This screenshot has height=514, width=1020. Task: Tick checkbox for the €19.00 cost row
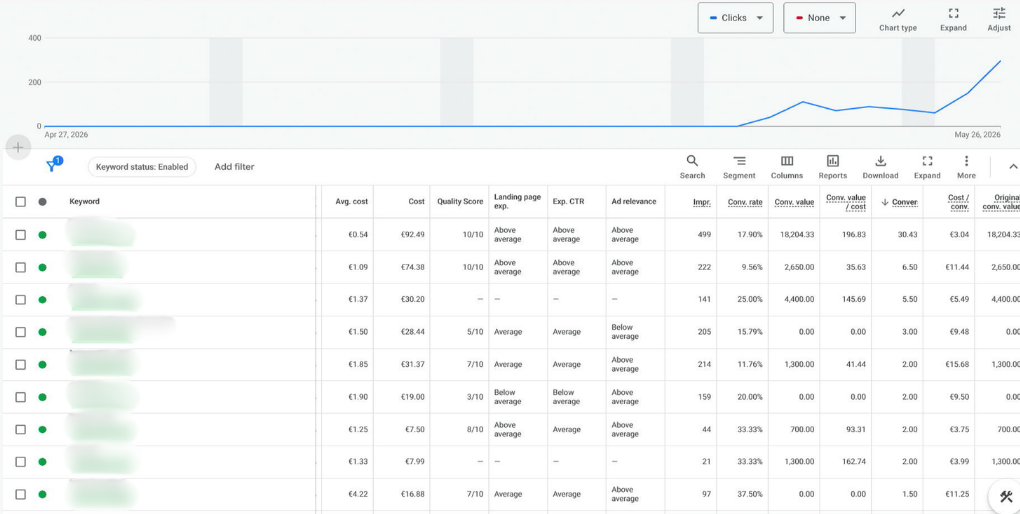[21, 397]
